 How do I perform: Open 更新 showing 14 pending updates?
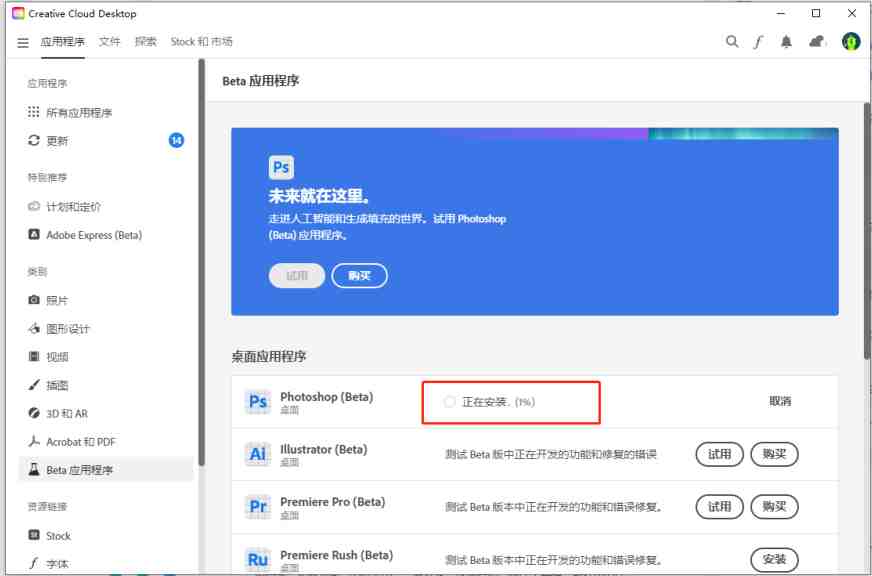[x=56, y=140]
